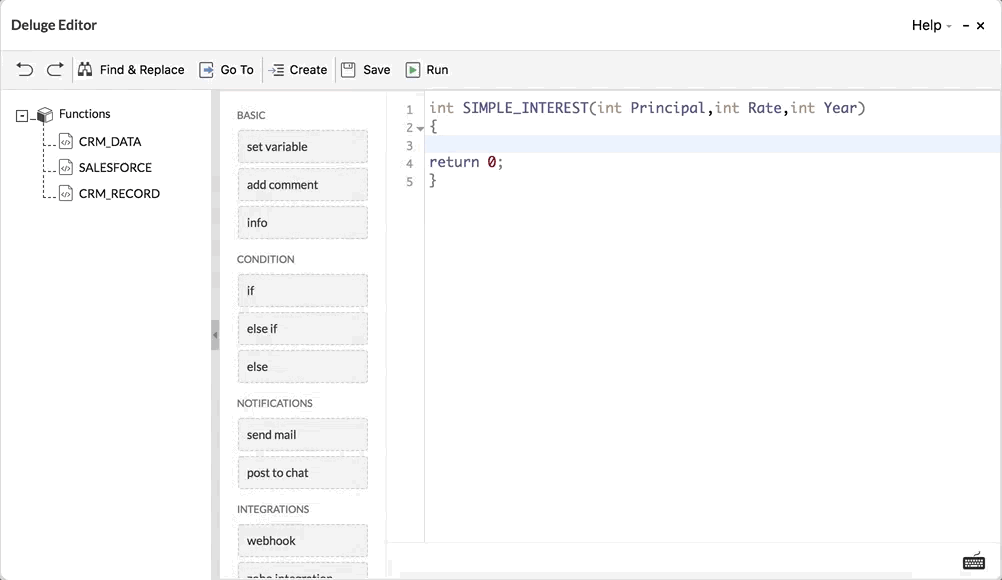
Task: Open Find & Replace binoculars tool
Action: [x=85, y=69]
